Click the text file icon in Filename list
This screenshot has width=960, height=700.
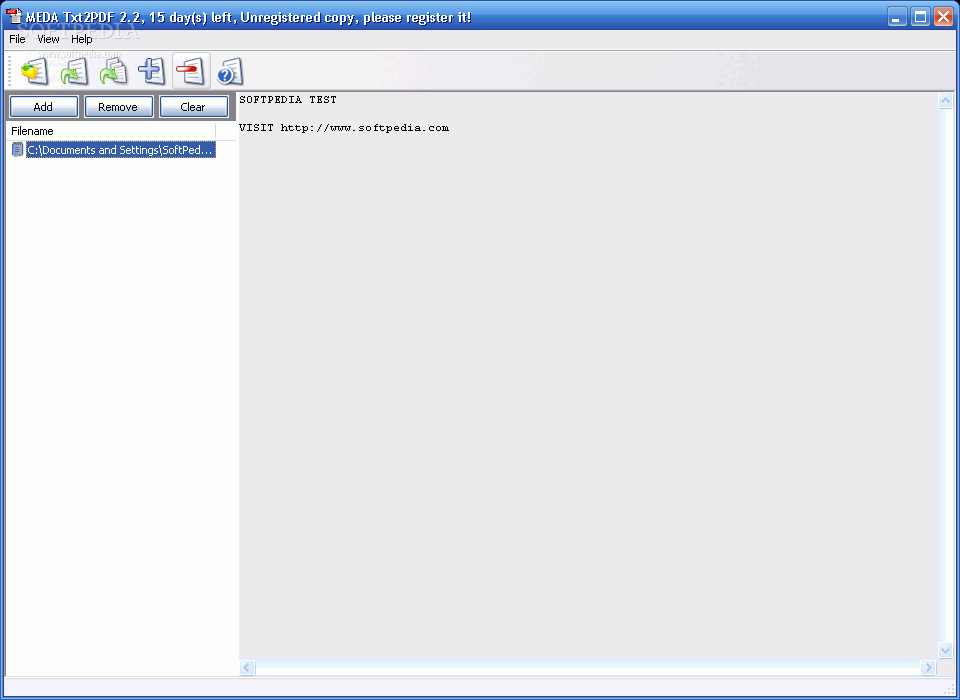coord(18,149)
